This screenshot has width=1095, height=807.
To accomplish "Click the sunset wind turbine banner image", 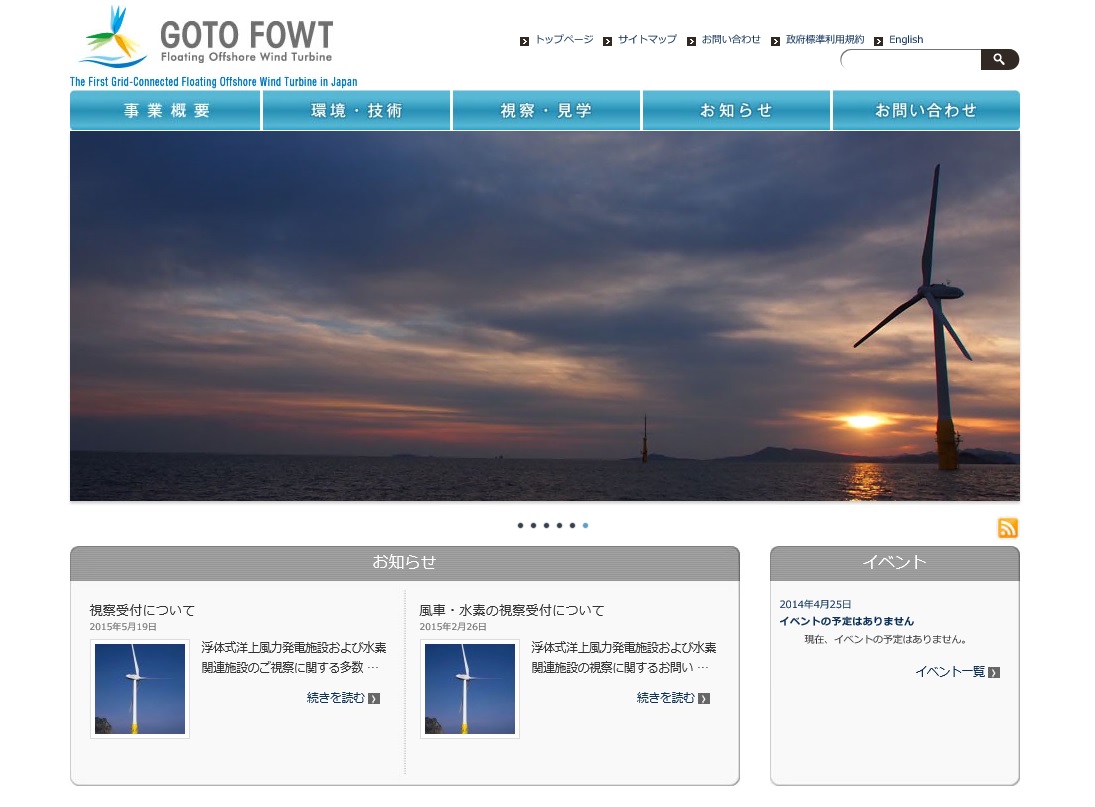I will pos(545,316).
